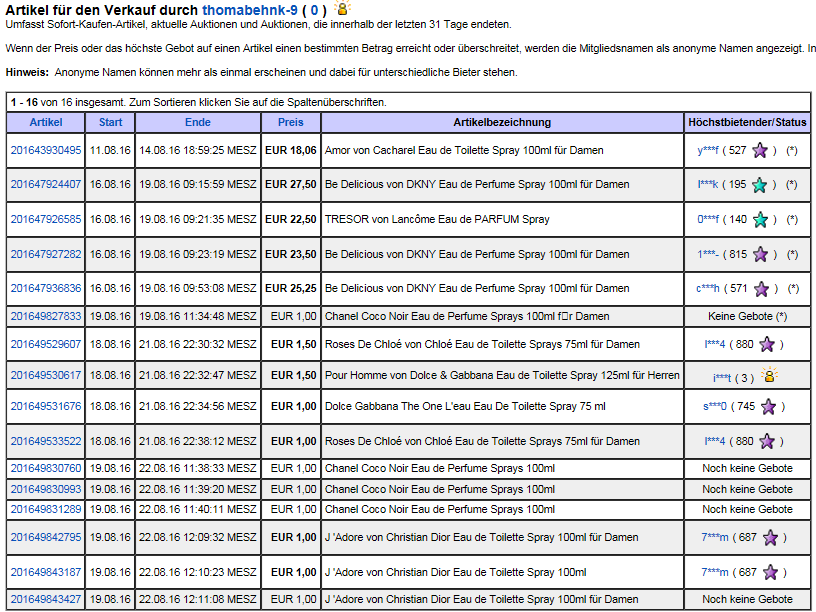Select TRESOR von Lancôme item description
Screen dimensions: 816x612
click(x=437, y=219)
